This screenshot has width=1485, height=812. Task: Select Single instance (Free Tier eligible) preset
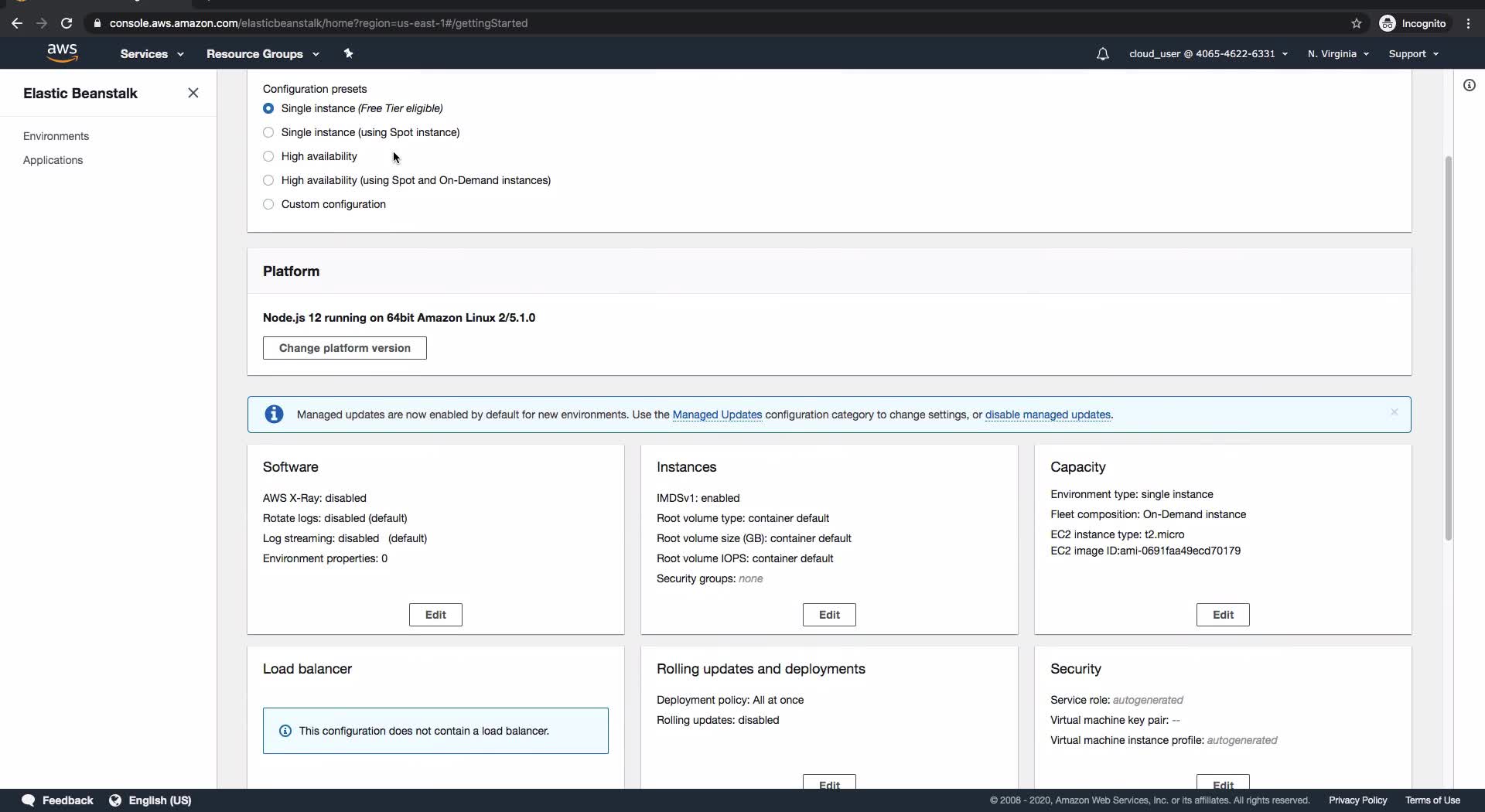click(268, 108)
